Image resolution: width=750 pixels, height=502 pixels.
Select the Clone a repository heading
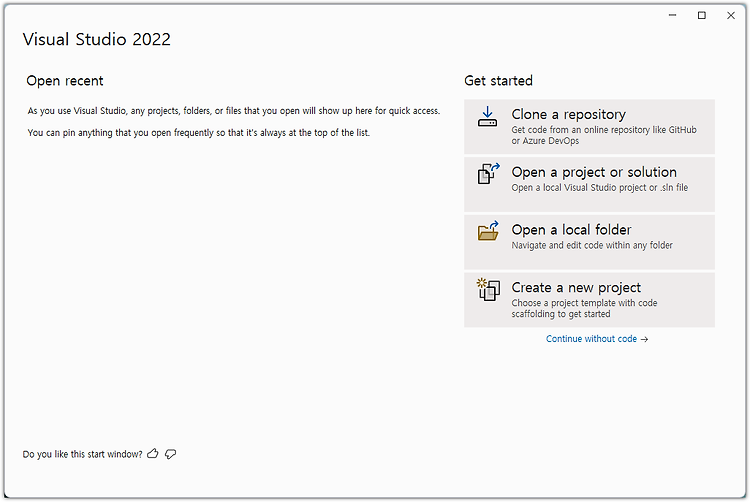pos(568,114)
